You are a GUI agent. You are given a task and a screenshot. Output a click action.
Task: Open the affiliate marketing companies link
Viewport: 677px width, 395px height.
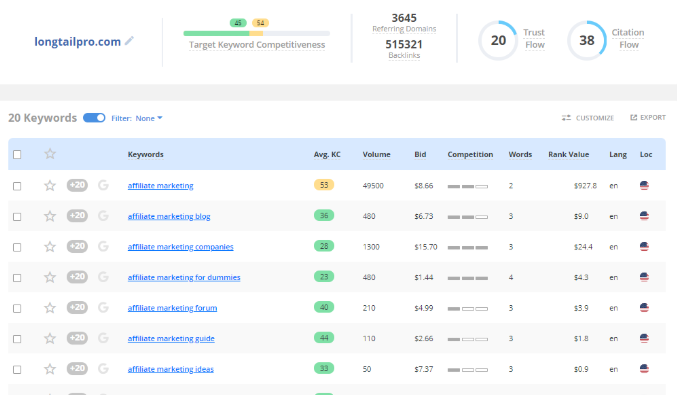tap(180, 247)
